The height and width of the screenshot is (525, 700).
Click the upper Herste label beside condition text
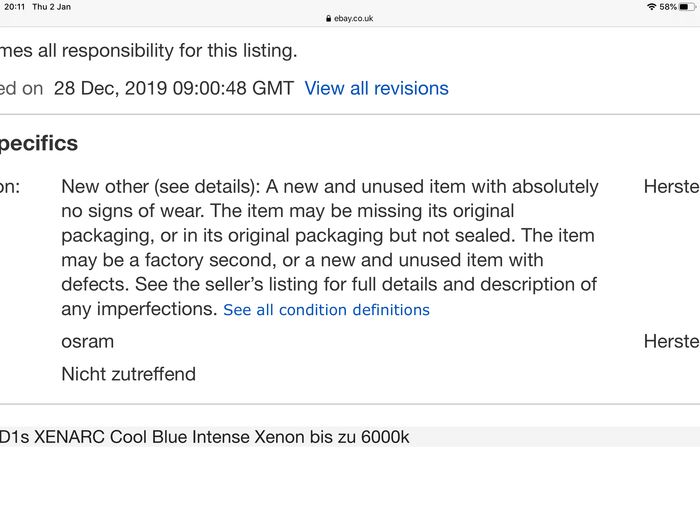(671, 187)
